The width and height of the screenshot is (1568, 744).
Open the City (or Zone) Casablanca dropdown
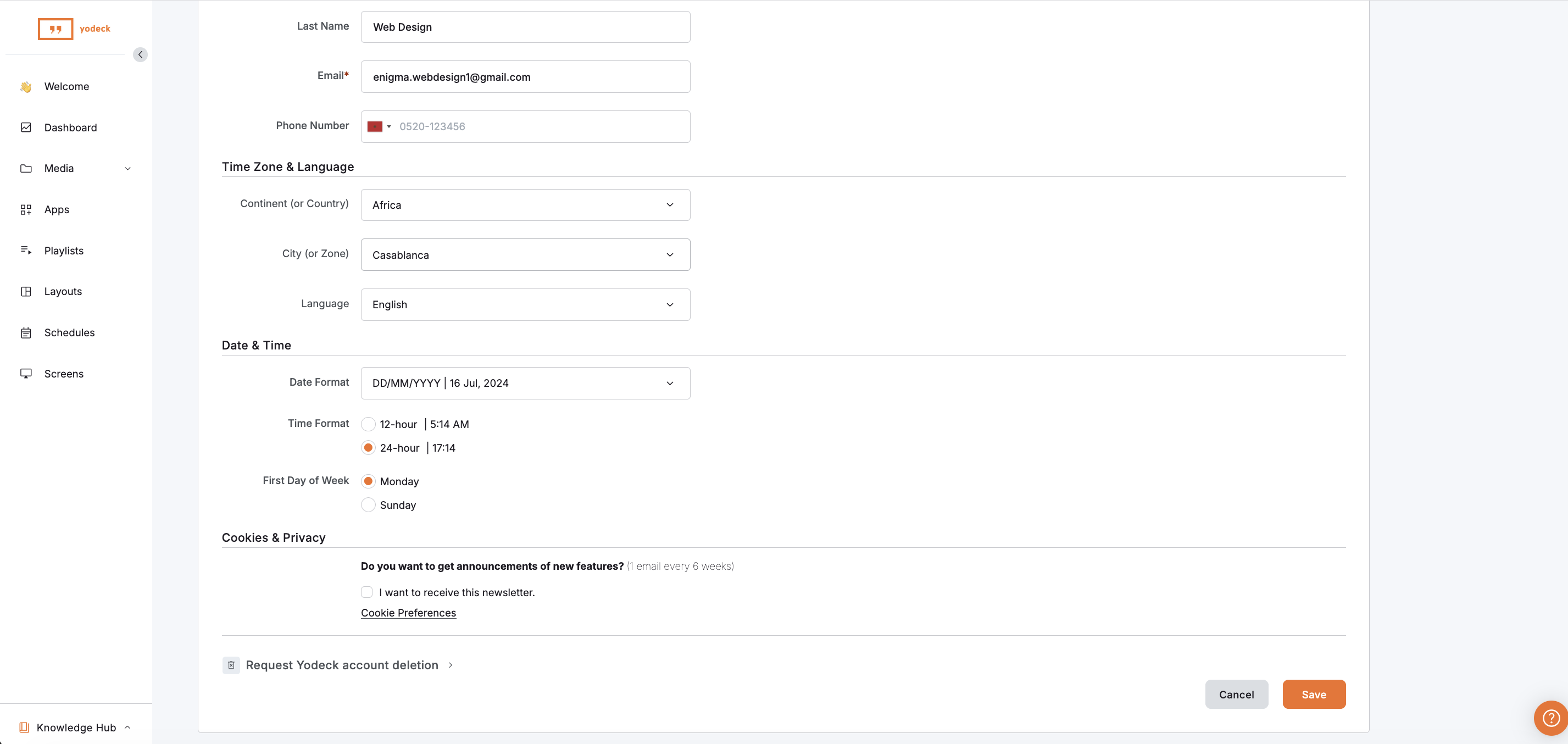[525, 255]
